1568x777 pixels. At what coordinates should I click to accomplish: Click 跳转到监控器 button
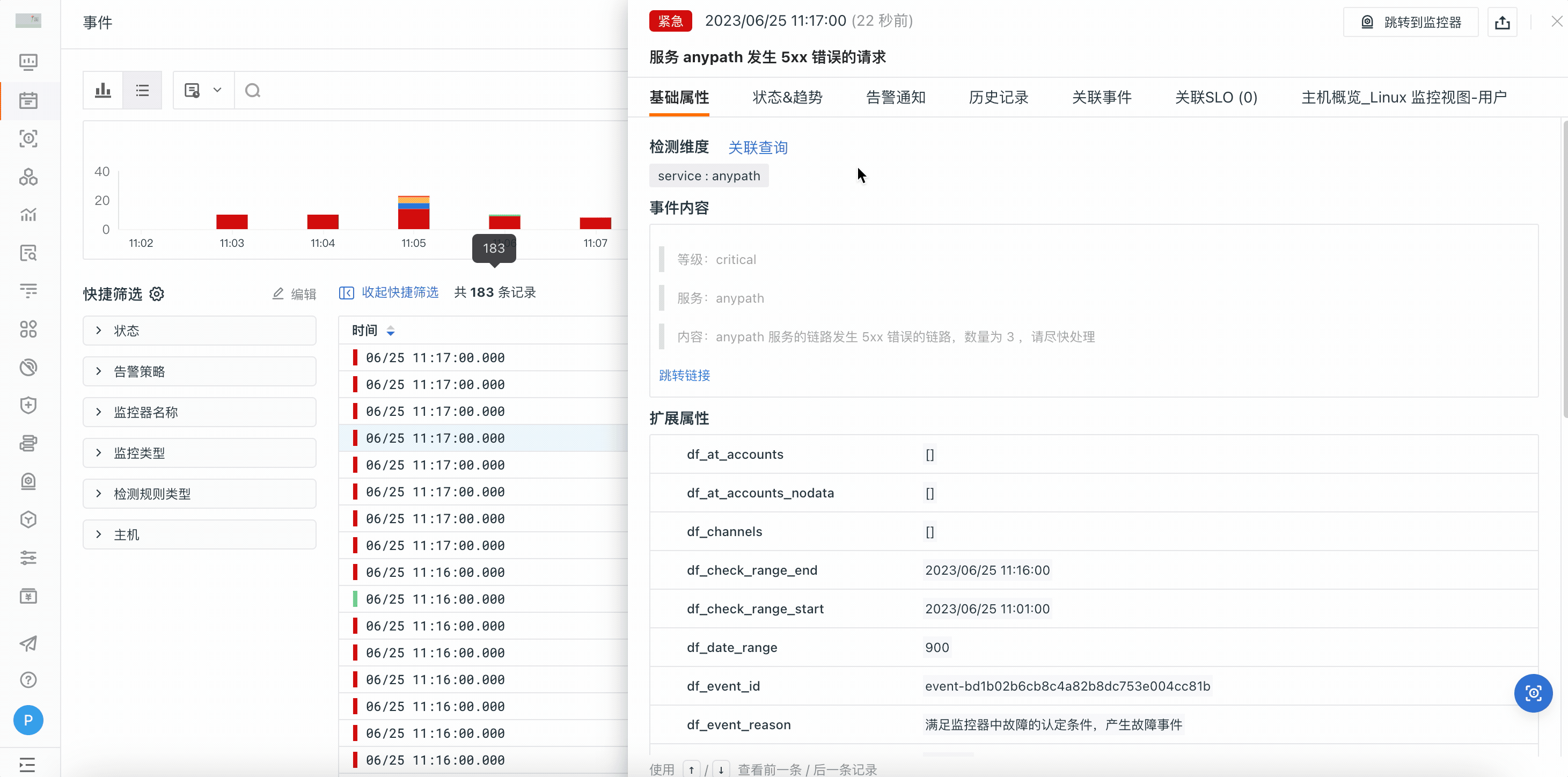click(1410, 23)
